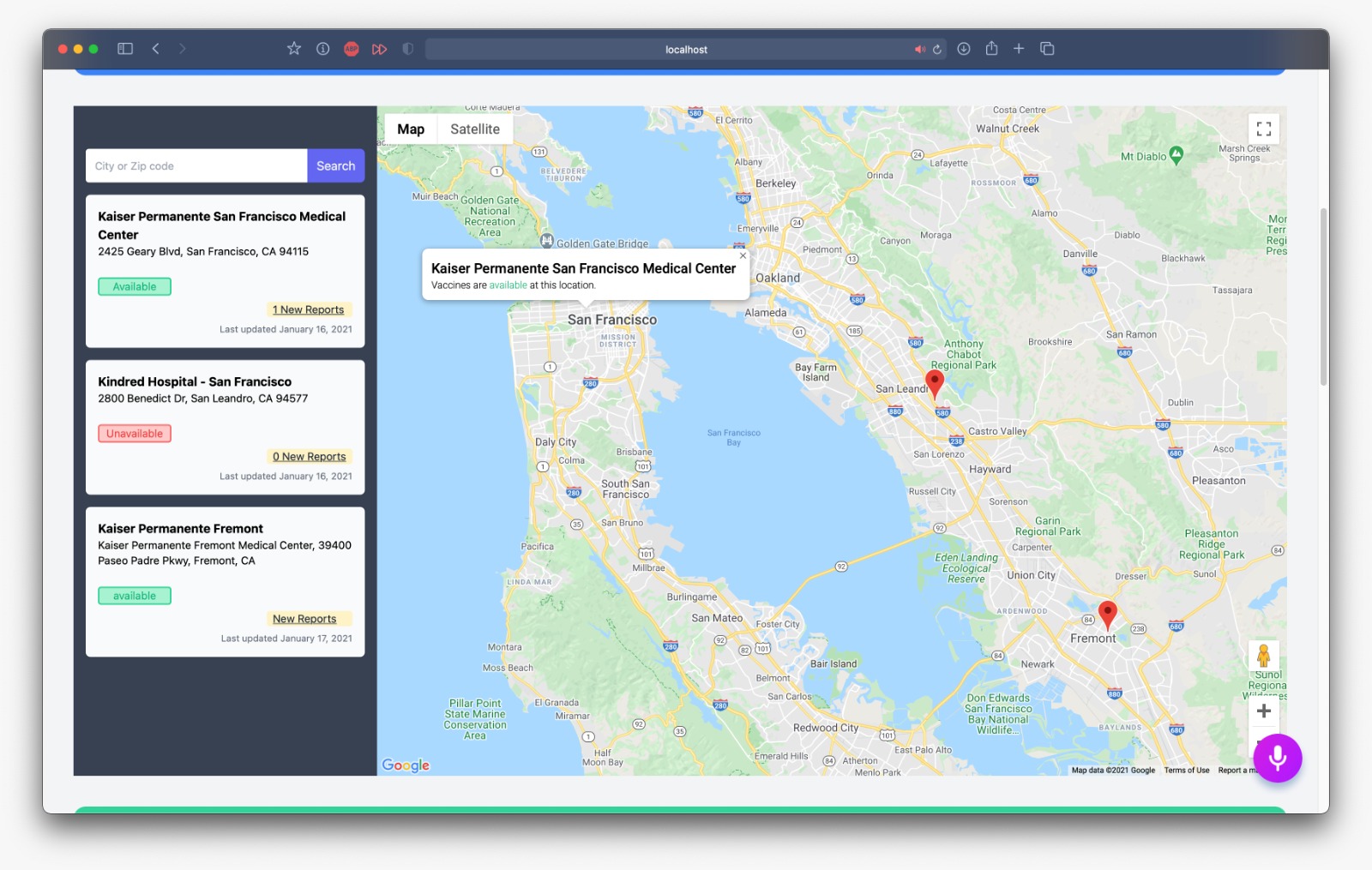Screen dimensions: 1372x870
Task: Open the map Terms of Use link
Action: (x=1187, y=771)
